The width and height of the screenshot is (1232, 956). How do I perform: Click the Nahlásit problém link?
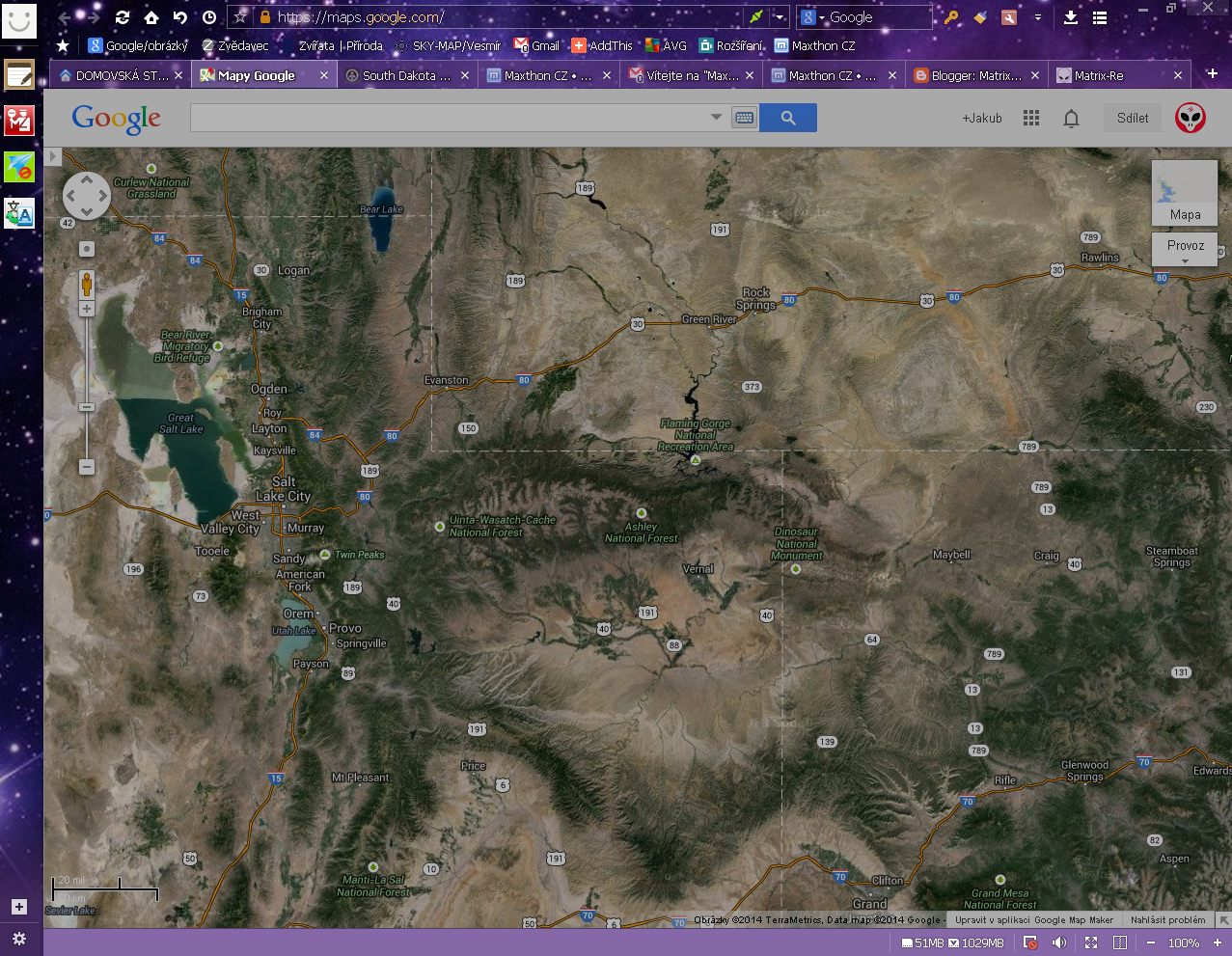1167,920
